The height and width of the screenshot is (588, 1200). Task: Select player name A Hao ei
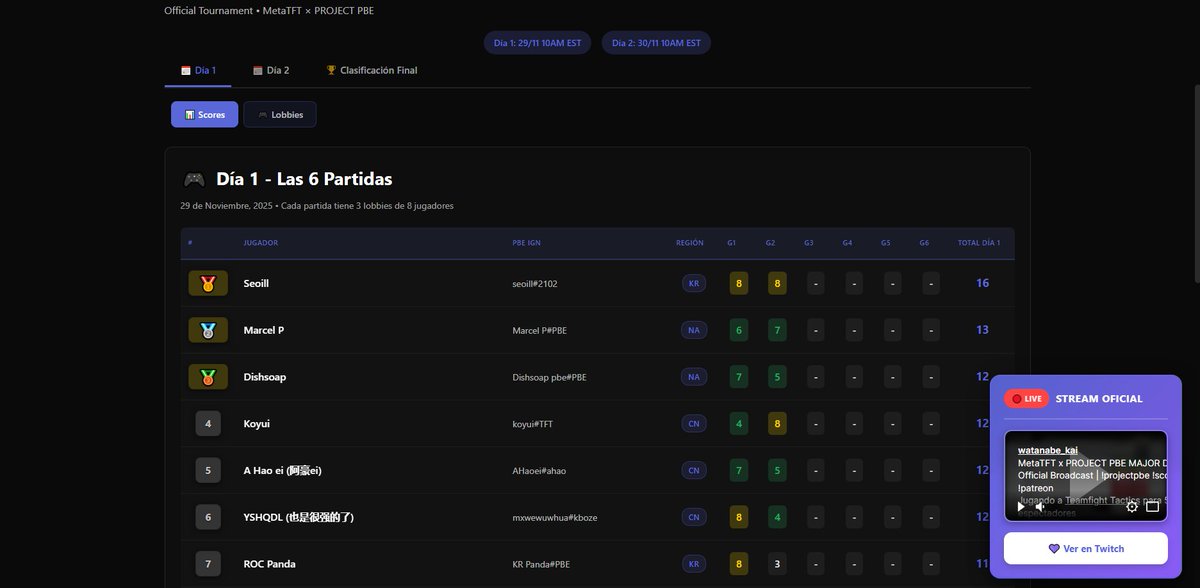[282, 470]
